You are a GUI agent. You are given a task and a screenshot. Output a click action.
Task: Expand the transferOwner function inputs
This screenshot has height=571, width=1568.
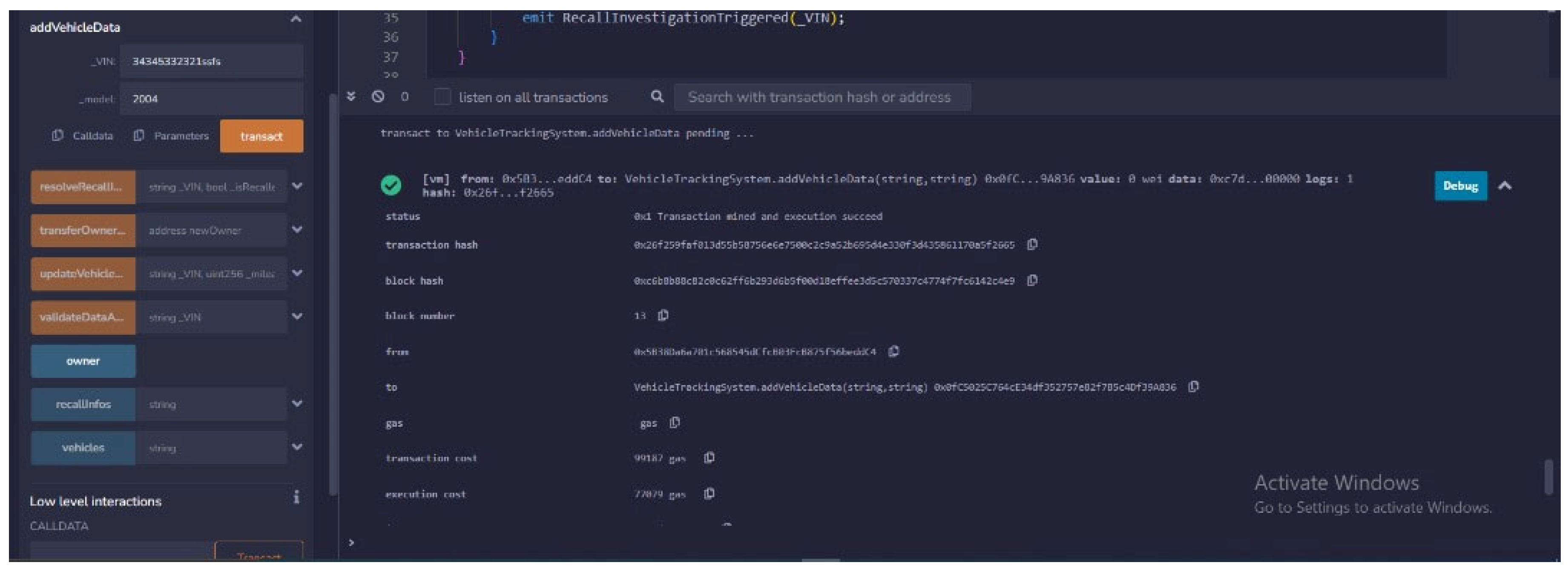click(x=297, y=230)
